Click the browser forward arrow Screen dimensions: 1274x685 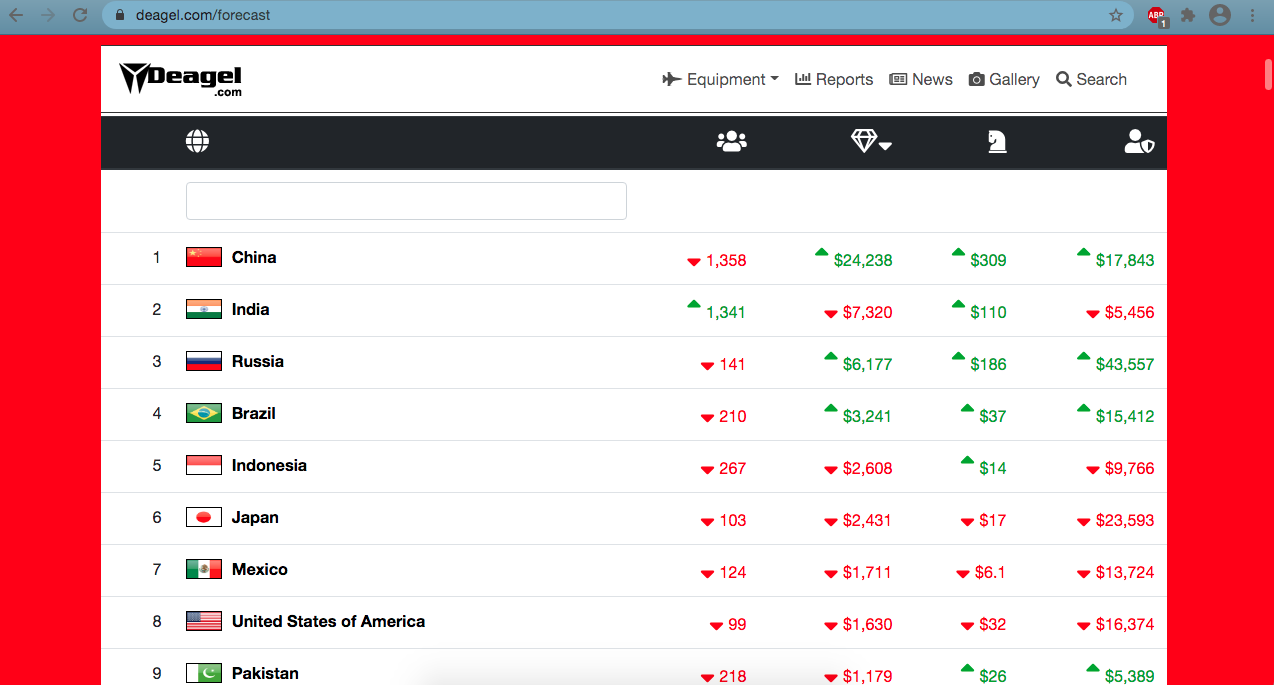[47, 15]
